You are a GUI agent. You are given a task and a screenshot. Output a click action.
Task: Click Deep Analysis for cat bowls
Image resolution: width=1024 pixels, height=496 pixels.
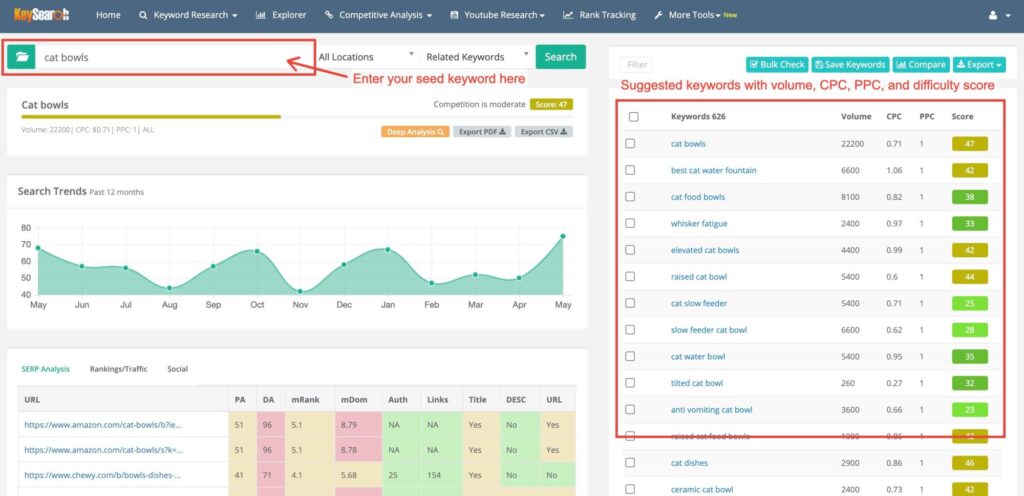tap(414, 131)
